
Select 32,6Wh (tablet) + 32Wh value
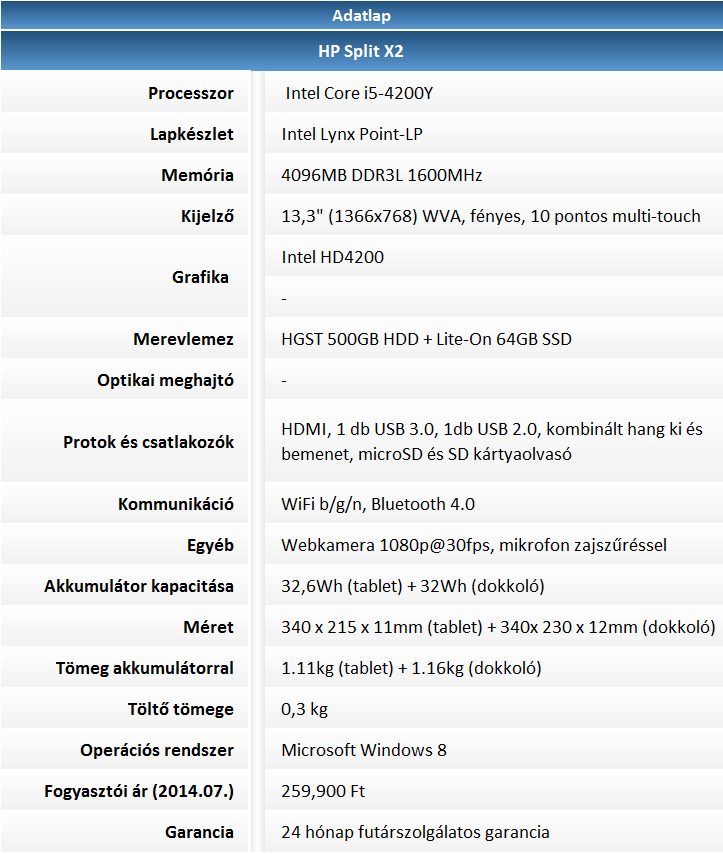(x=413, y=586)
